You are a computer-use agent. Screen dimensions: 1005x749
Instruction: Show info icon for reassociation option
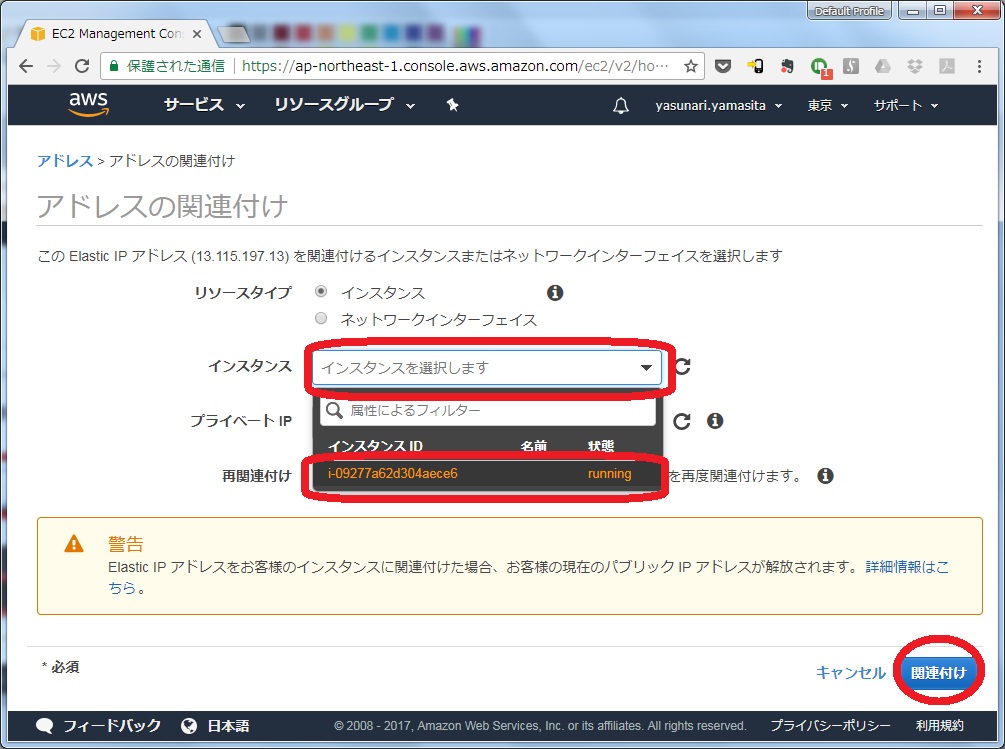click(x=826, y=476)
